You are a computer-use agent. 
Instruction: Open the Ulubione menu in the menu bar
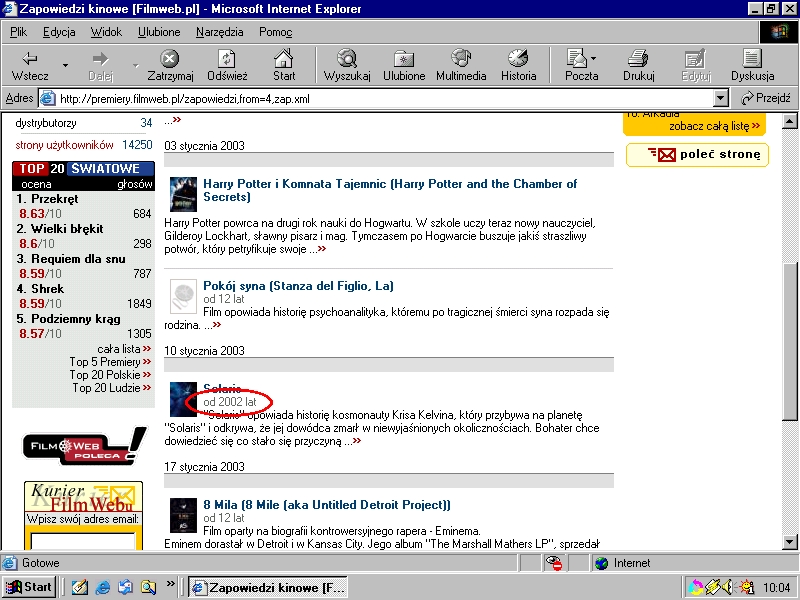(x=159, y=32)
